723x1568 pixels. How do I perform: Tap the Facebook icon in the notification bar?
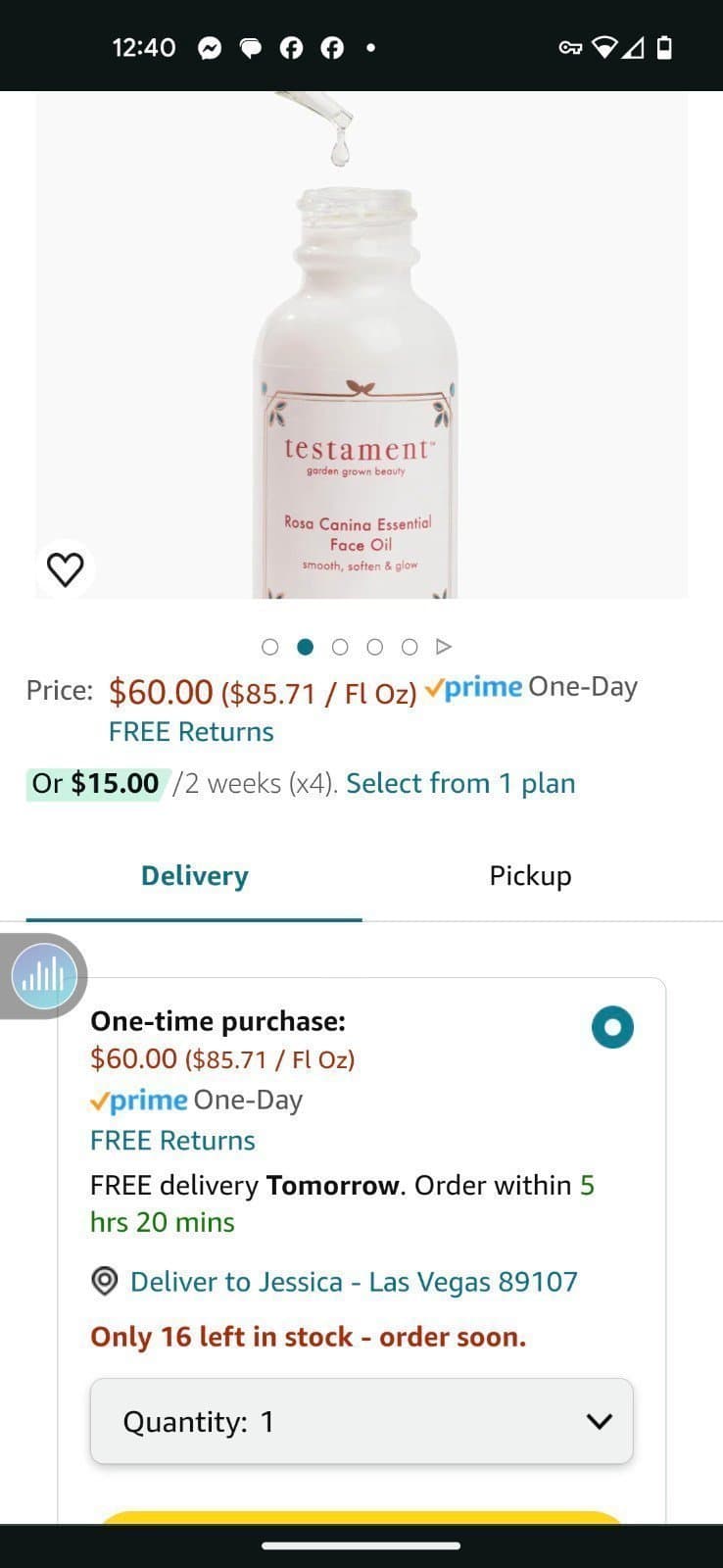(291, 46)
